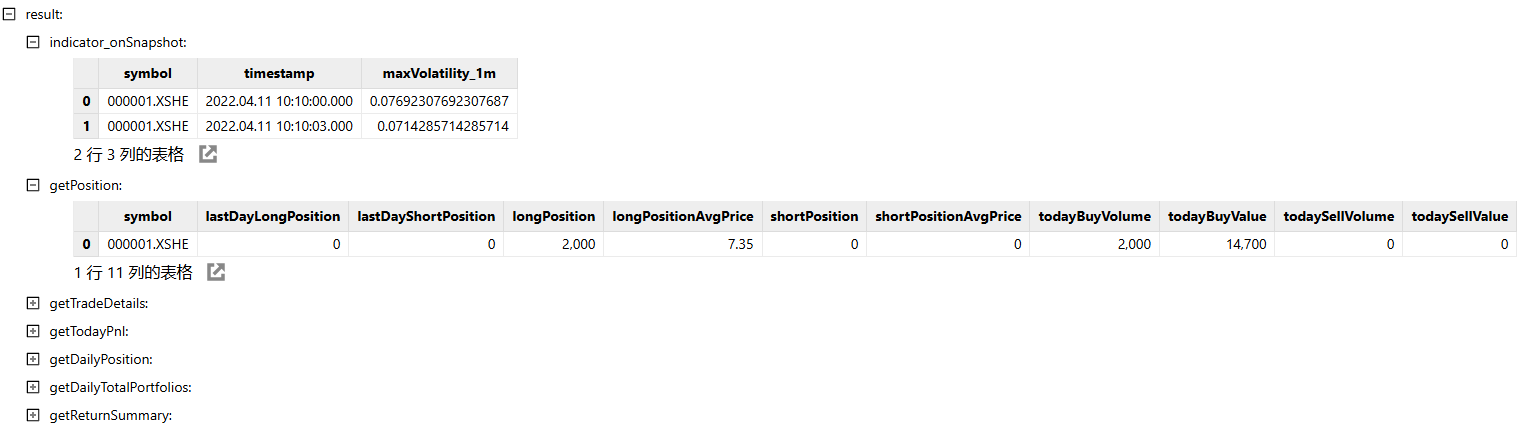Collapse the result root node
This screenshot has width=1524, height=428.
[10, 14]
